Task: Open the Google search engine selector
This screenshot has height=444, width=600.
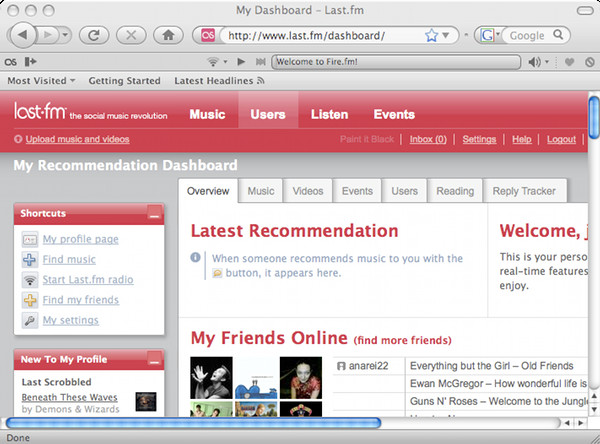Action: [489, 36]
